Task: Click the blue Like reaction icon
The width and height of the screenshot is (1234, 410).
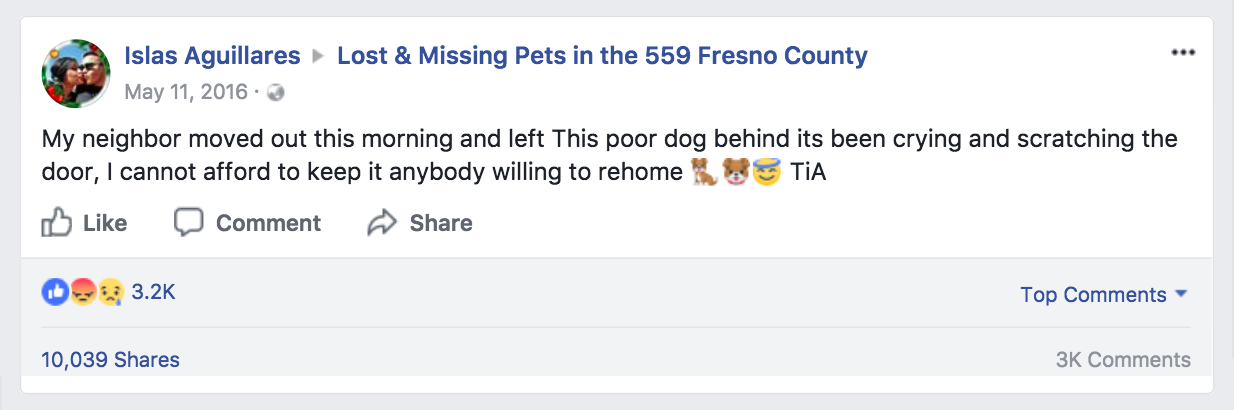Action: [53, 292]
